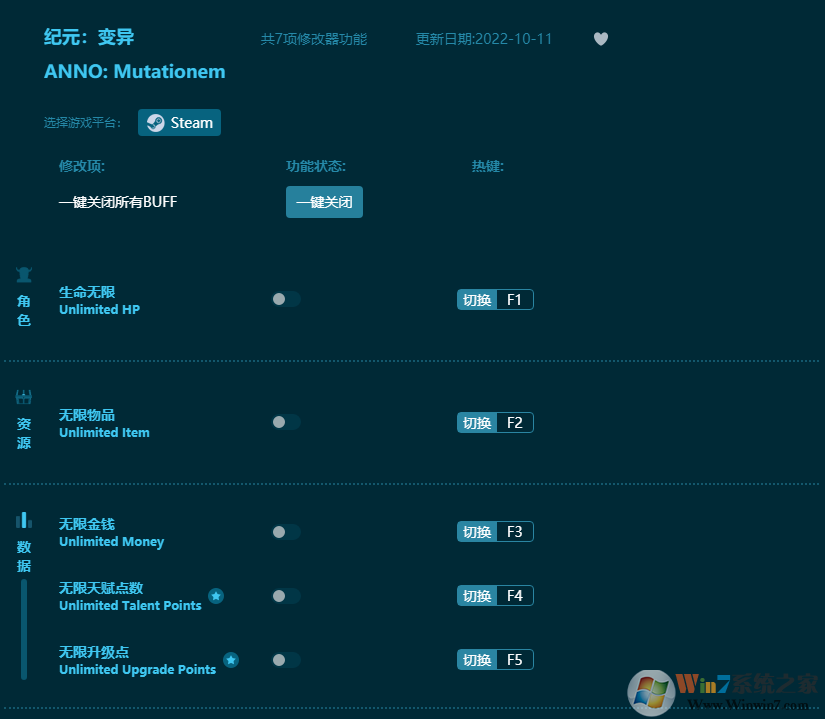Image resolution: width=825 pixels, height=719 pixels.
Task: Click the F1 hotkey switch button
Action: pos(495,300)
